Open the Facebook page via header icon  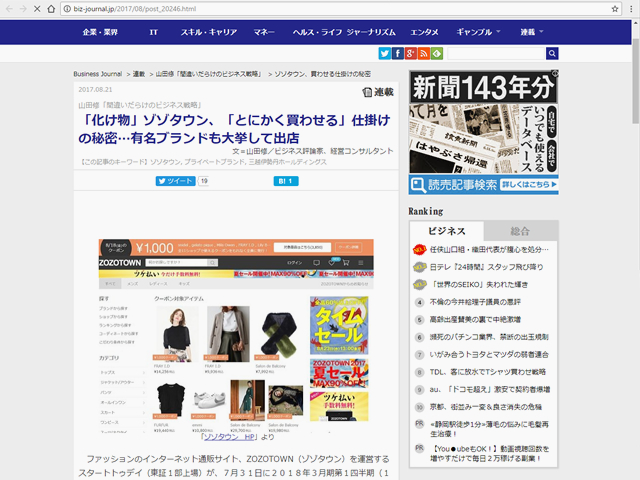click(398, 53)
